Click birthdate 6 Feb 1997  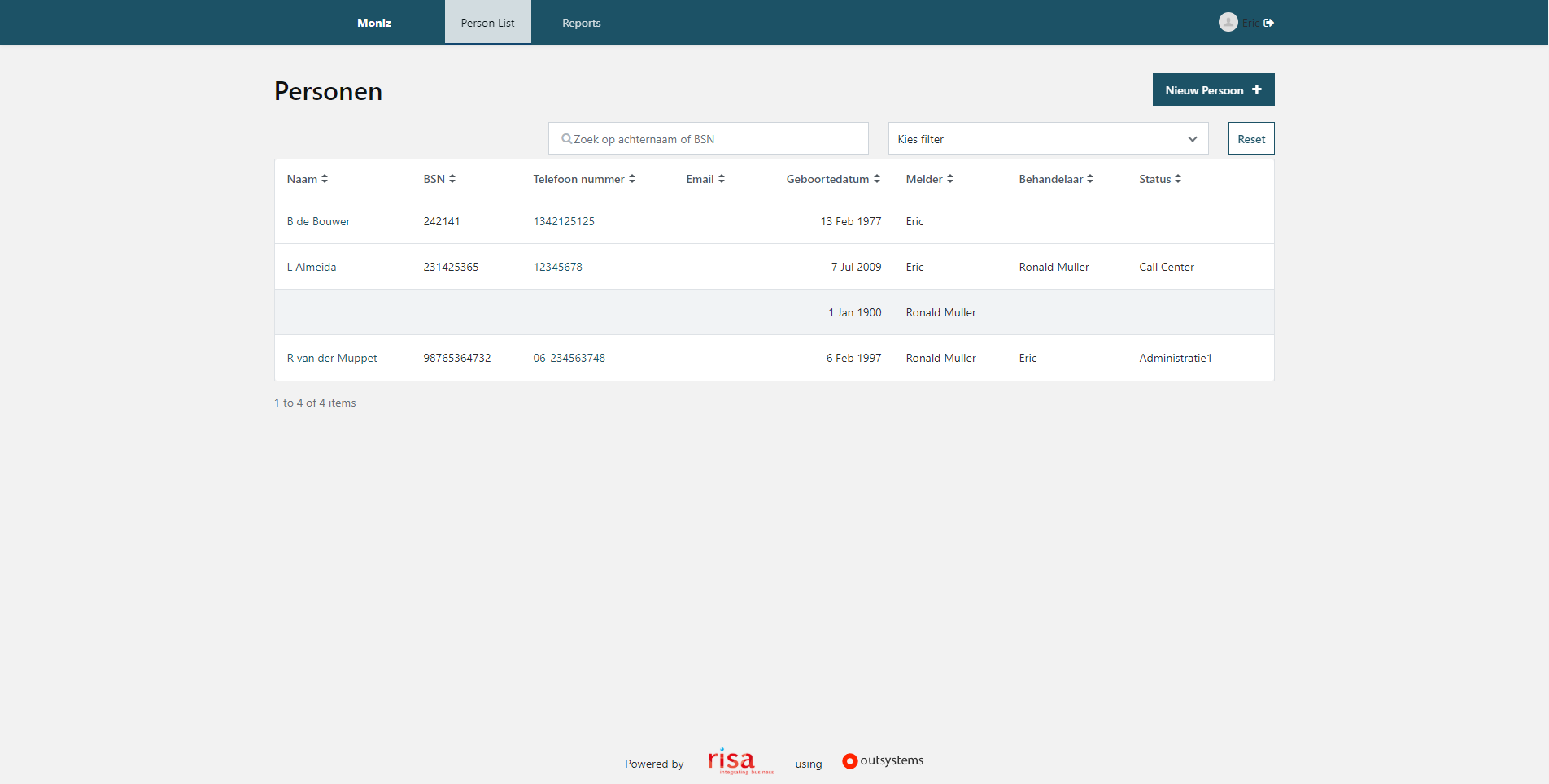coord(854,358)
